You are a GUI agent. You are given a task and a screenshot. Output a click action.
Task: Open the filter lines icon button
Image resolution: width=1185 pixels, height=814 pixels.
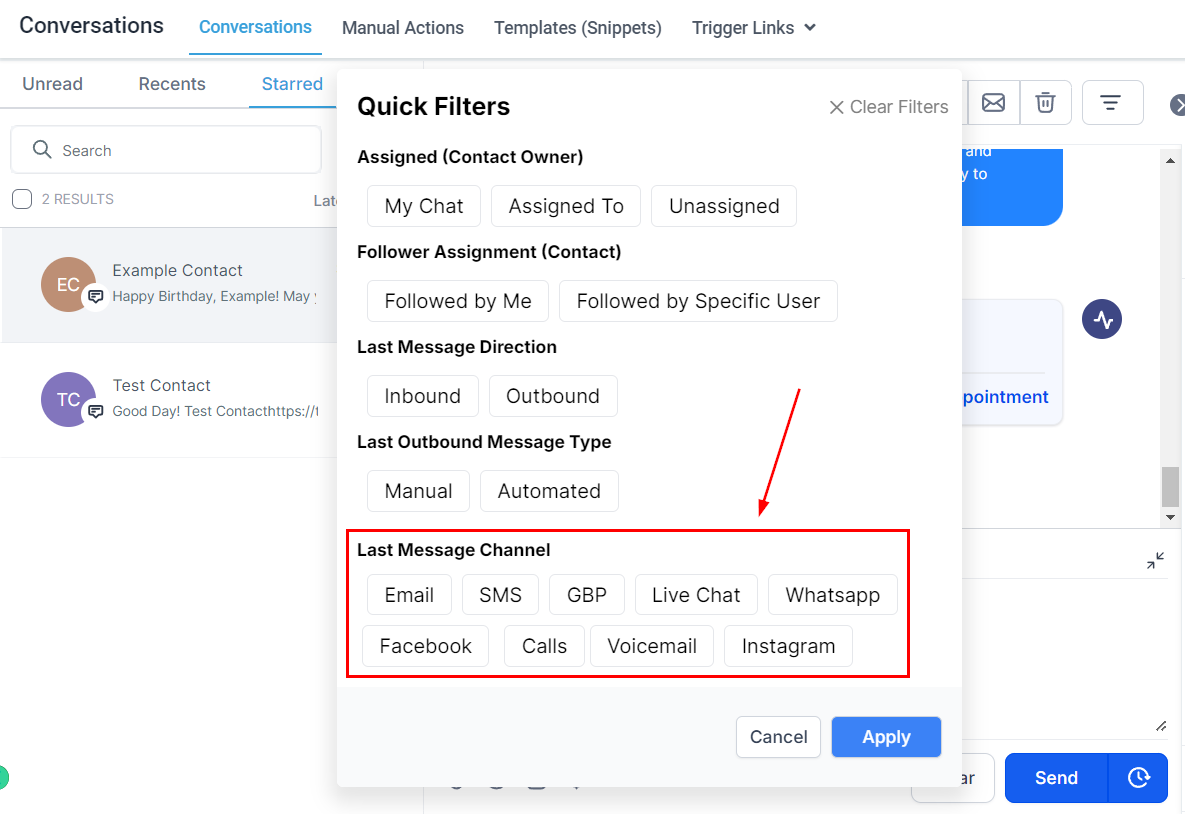click(x=1112, y=102)
